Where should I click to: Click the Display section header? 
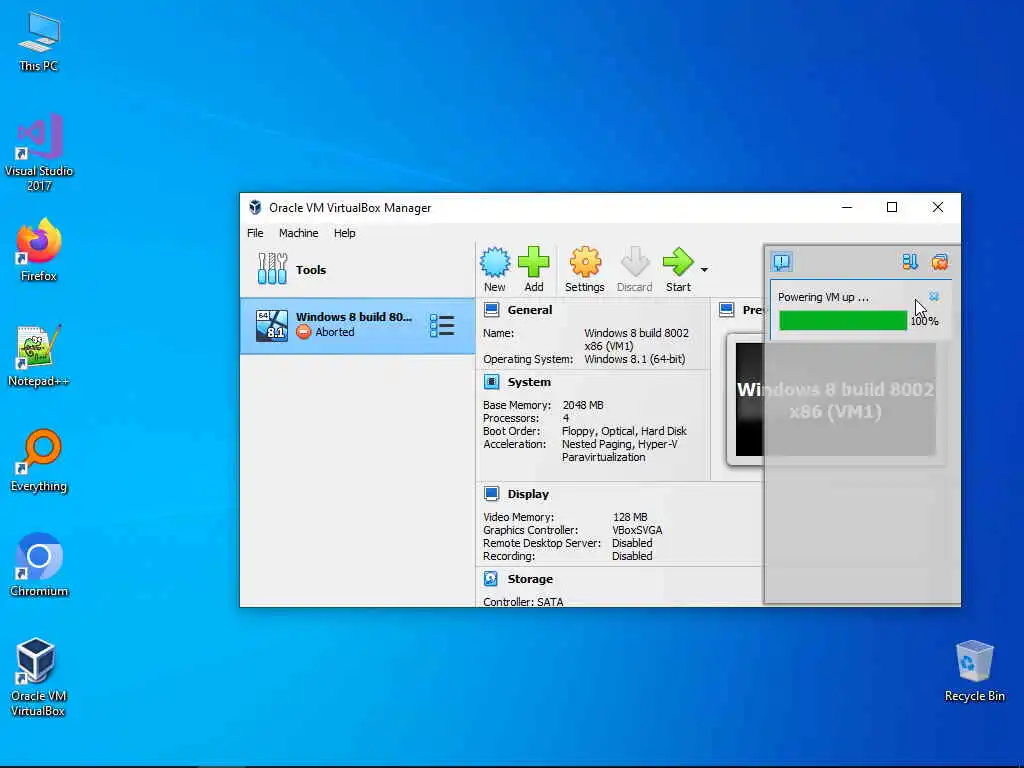[528, 494]
